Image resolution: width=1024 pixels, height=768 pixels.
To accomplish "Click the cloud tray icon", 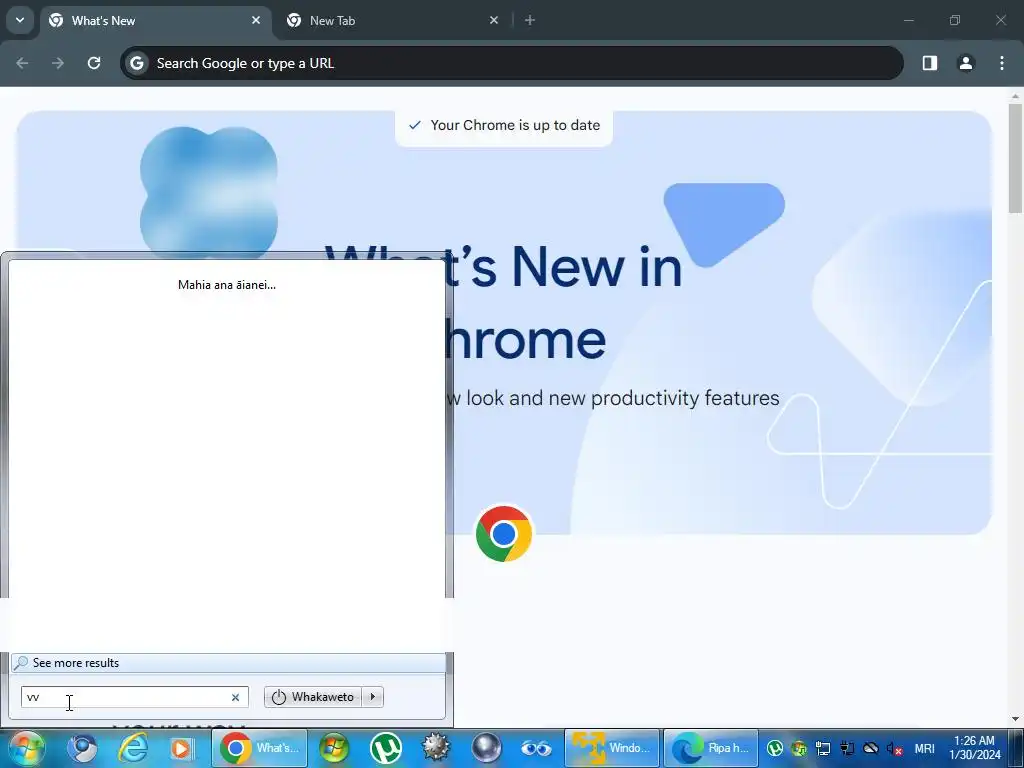I will [x=871, y=748].
